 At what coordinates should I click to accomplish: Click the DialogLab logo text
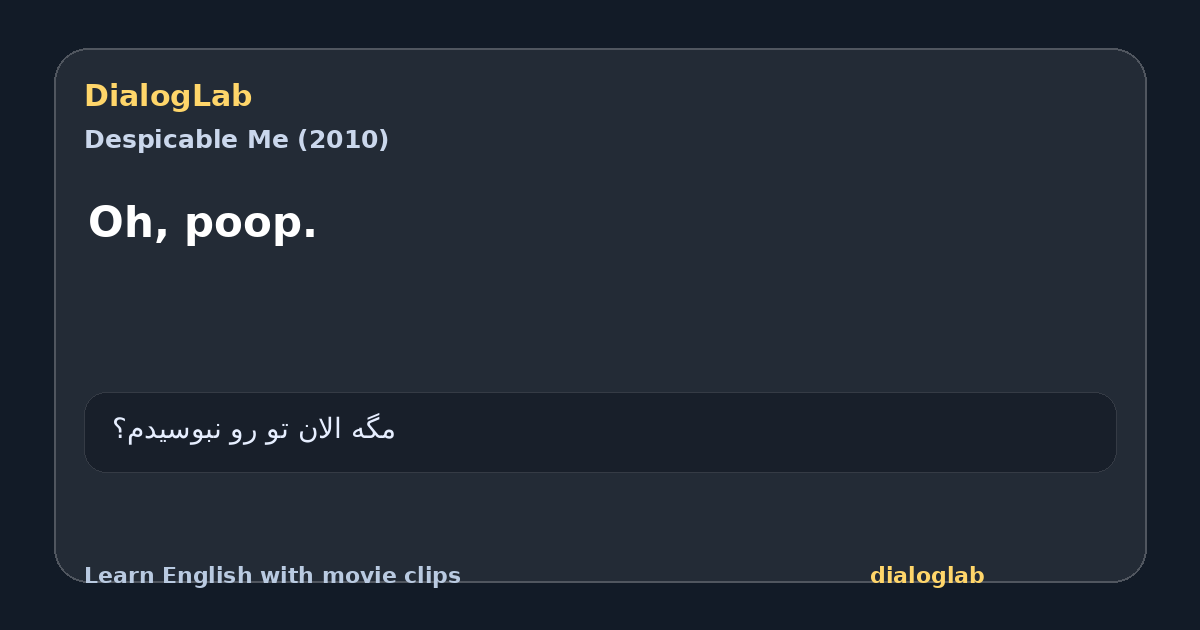click(168, 96)
